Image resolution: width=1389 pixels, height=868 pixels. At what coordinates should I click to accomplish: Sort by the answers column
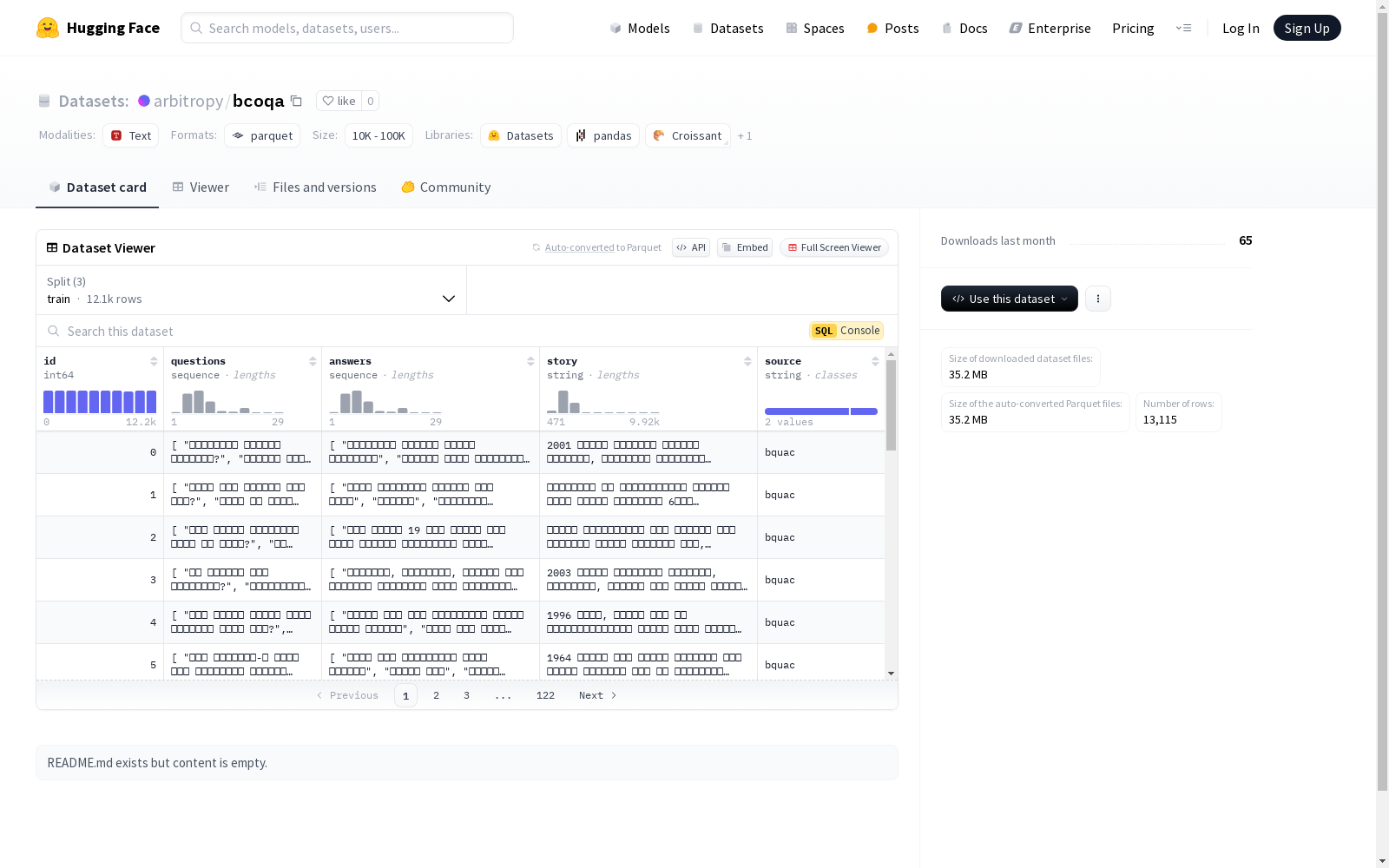(x=530, y=361)
